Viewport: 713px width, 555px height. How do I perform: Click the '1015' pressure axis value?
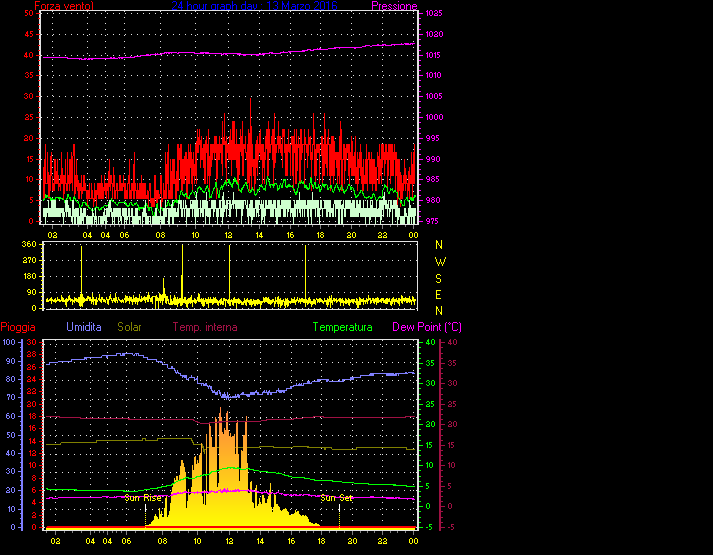pos(434,55)
